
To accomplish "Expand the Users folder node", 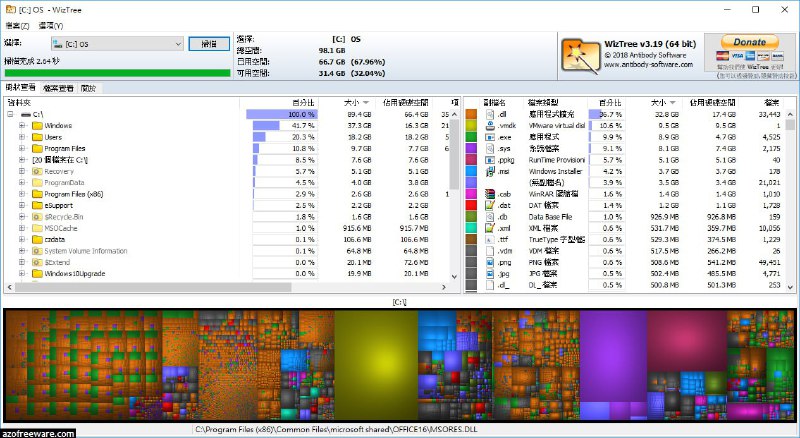I will pyautogui.click(x=22, y=137).
